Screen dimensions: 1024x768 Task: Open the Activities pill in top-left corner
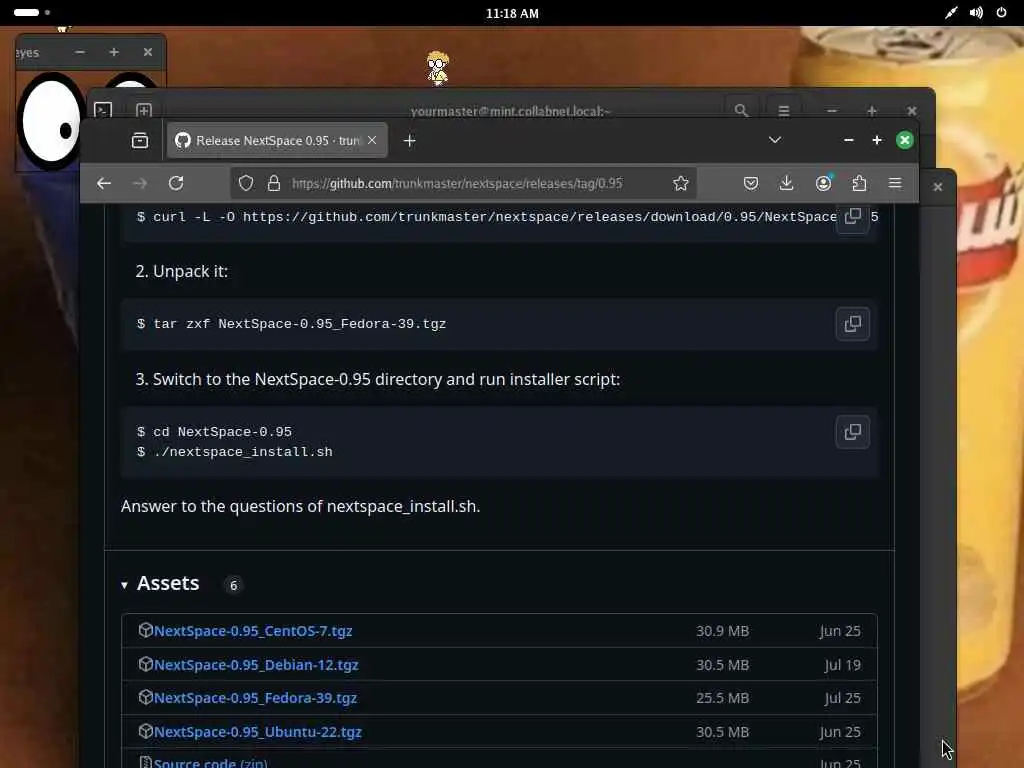(26, 12)
